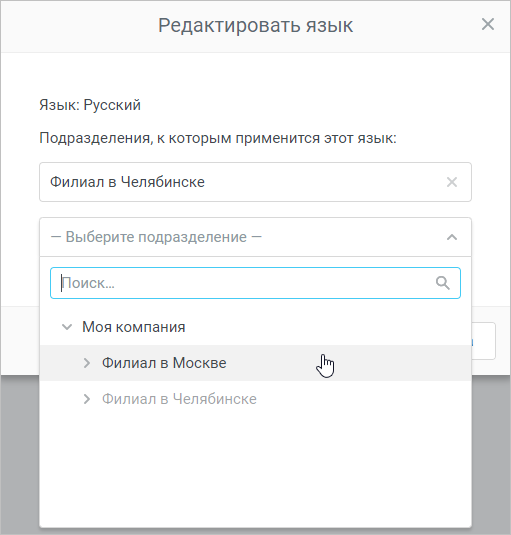Image resolution: width=511 pixels, height=535 pixels.
Task: Click the partially hidden button behind the dropdown
Action: (x=484, y=341)
